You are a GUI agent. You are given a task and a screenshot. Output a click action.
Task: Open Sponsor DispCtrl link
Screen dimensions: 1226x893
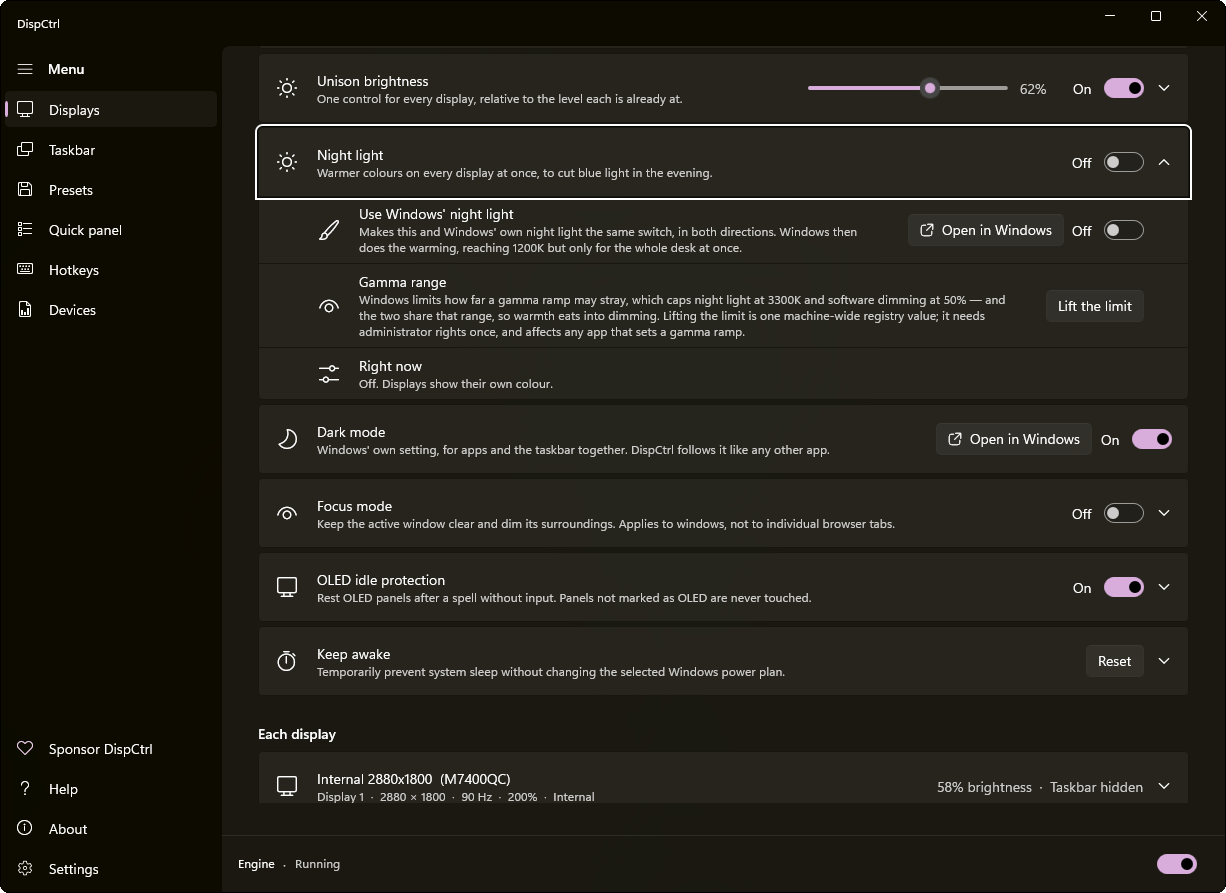point(111,749)
